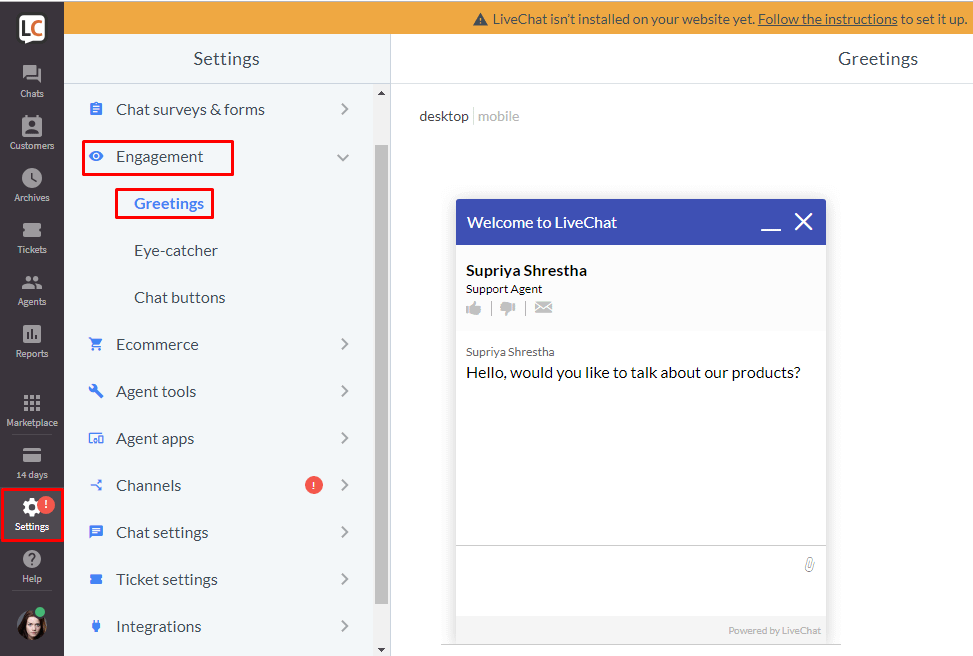
Task: Click the Engagement eye icon
Action: pyautogui.click(x=96, y=156)
